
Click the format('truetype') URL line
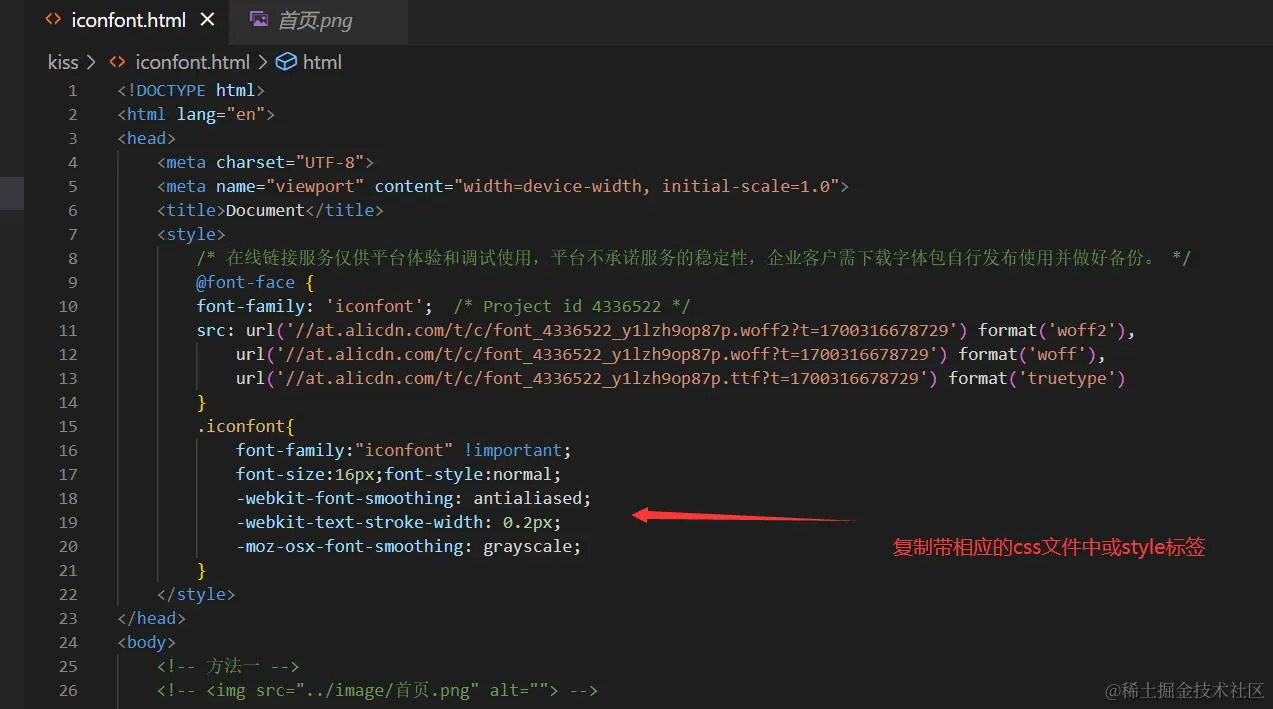(681, 378)
